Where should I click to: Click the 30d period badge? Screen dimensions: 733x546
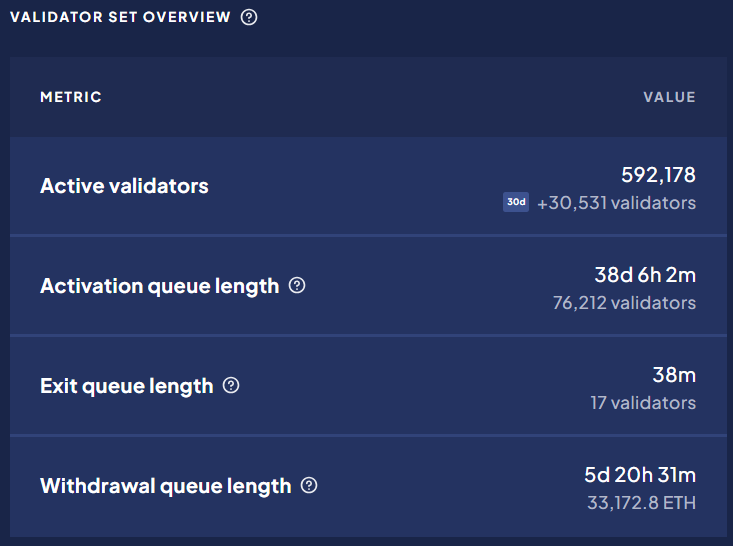tap(516, 202)
